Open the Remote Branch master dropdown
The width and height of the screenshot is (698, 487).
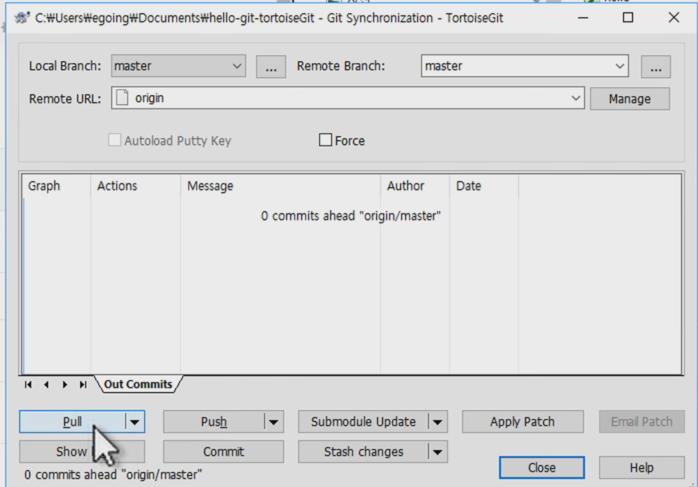pos(525,66)
